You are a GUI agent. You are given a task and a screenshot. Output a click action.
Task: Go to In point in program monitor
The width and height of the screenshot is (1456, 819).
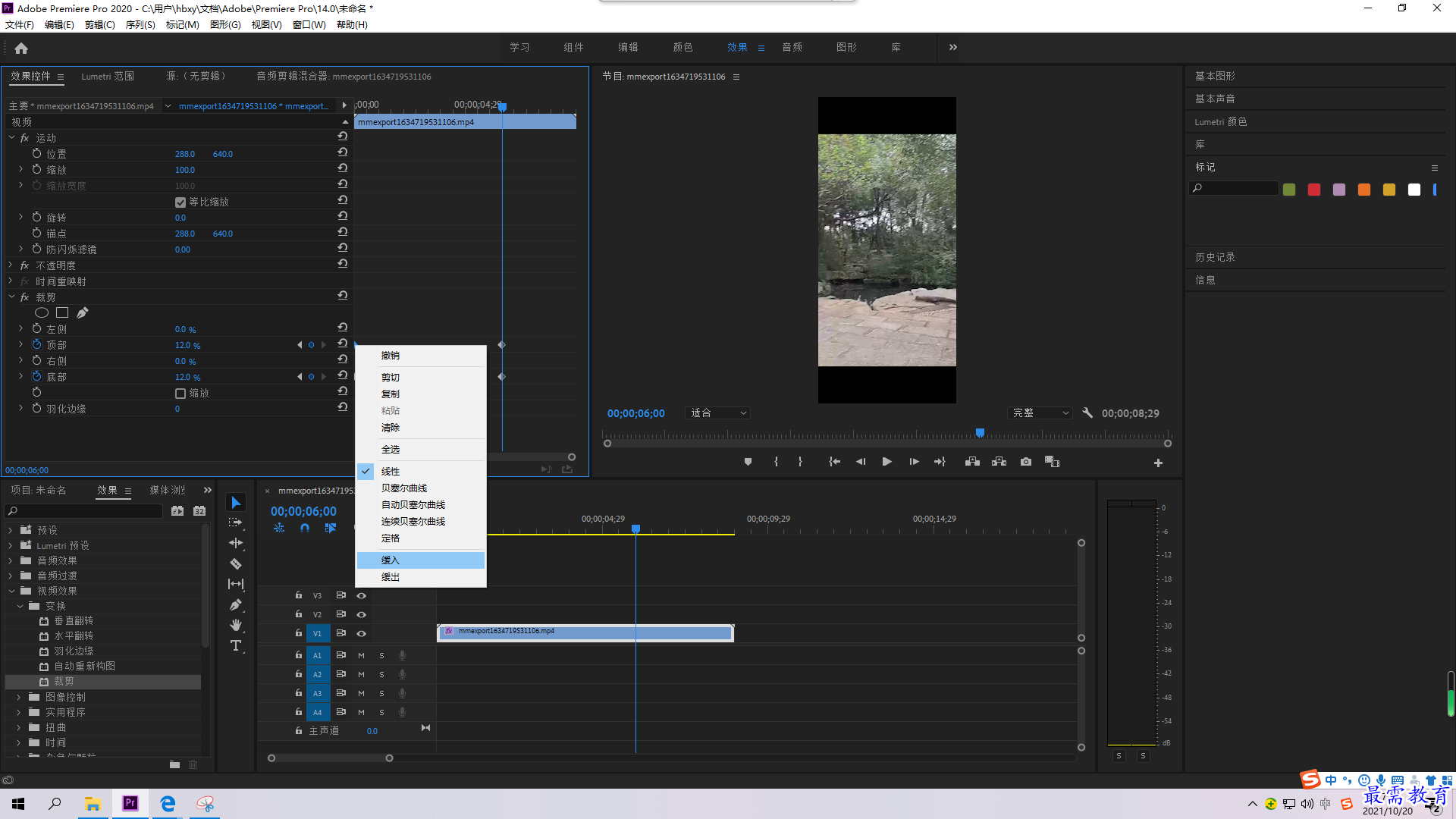[x=834, y=462]
